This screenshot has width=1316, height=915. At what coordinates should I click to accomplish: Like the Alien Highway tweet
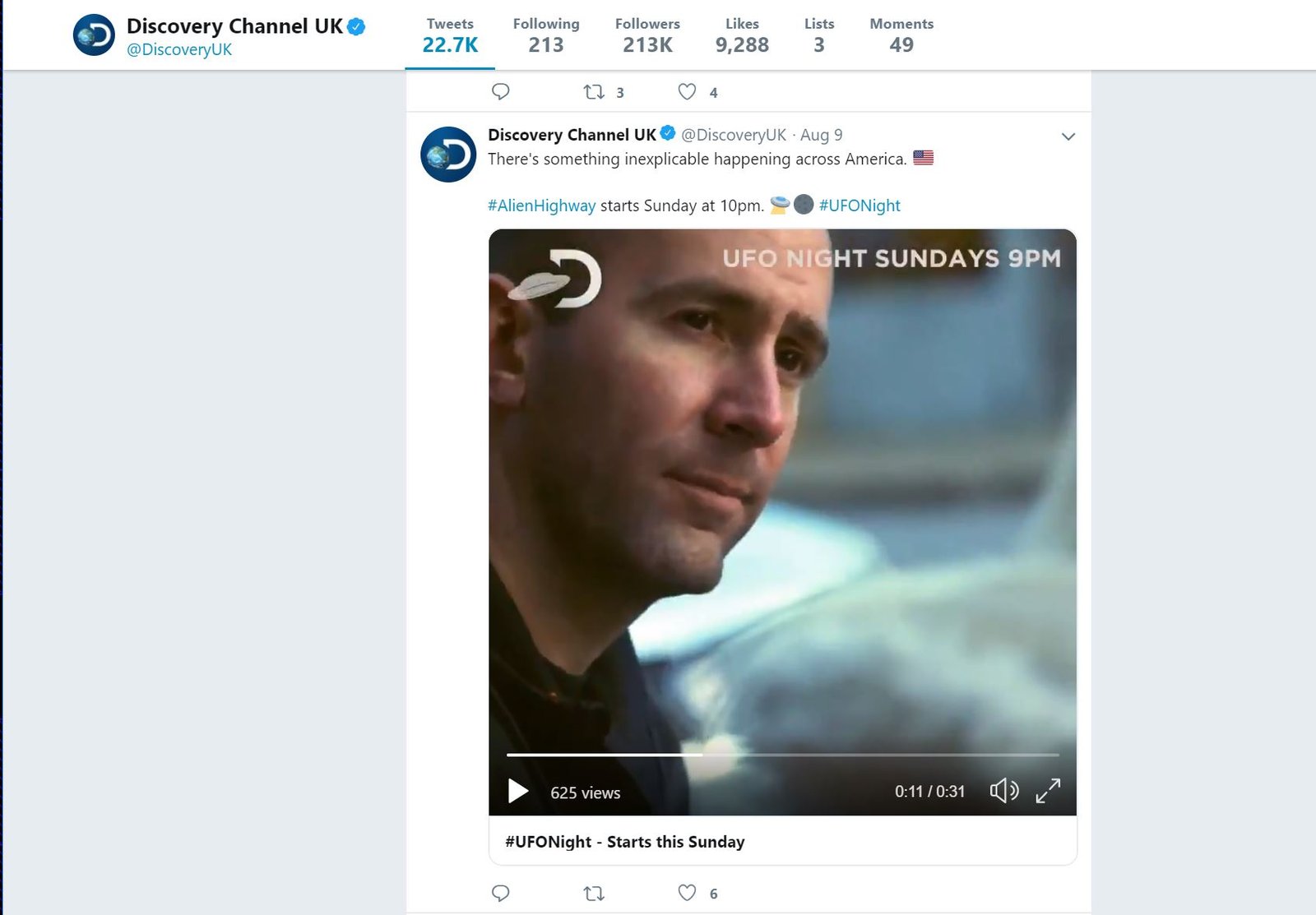(x=687, y=893)
